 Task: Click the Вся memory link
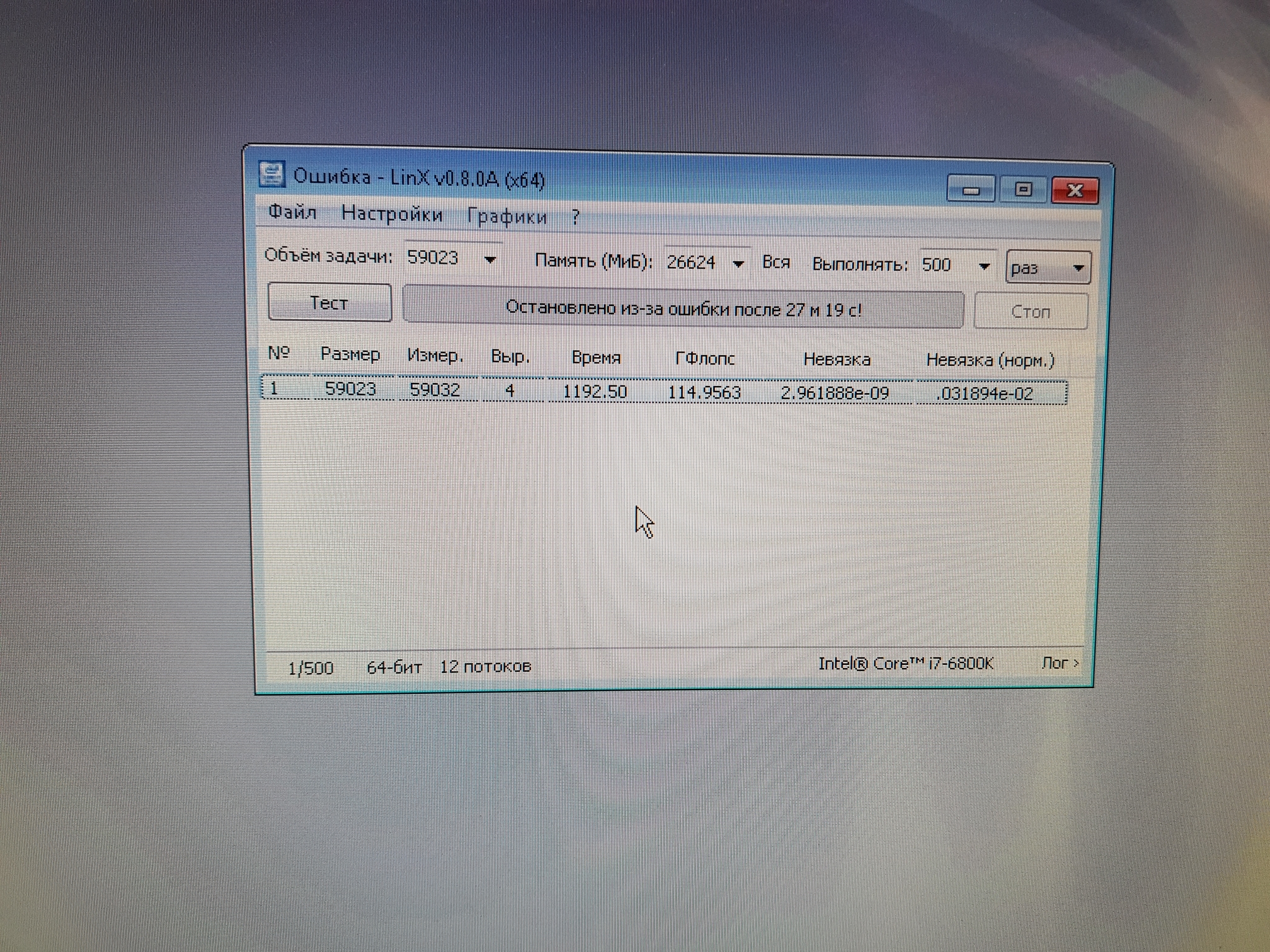click(775, 263)
